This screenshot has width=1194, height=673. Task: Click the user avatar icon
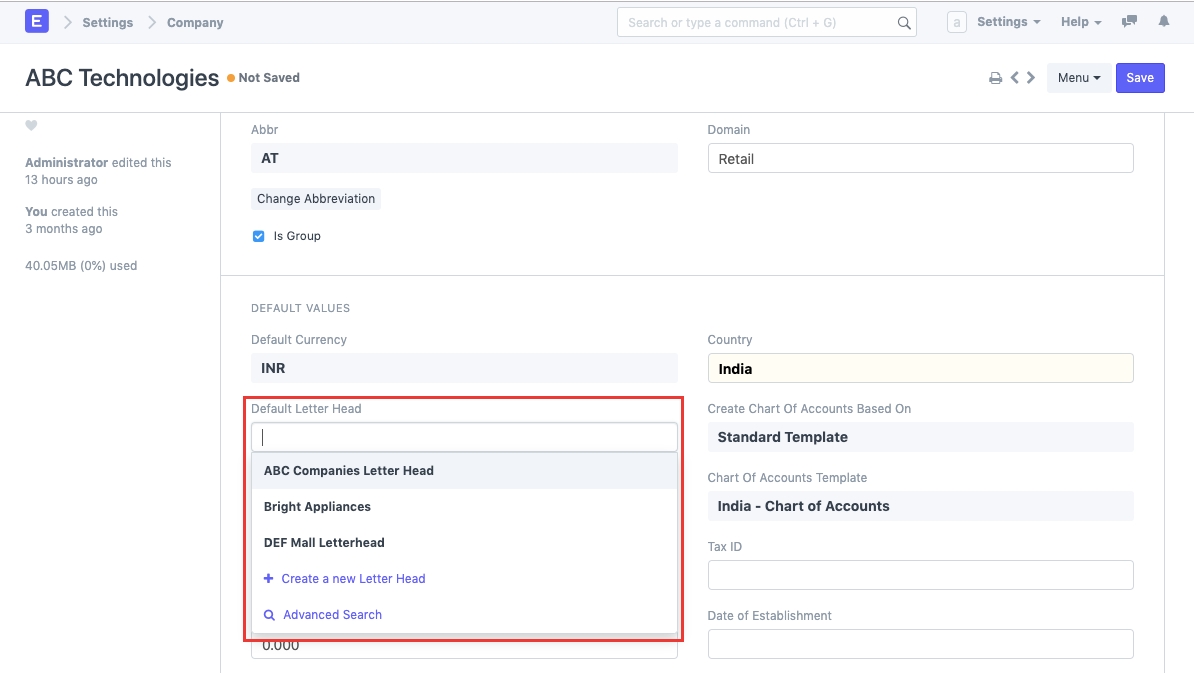coord(956,22)
